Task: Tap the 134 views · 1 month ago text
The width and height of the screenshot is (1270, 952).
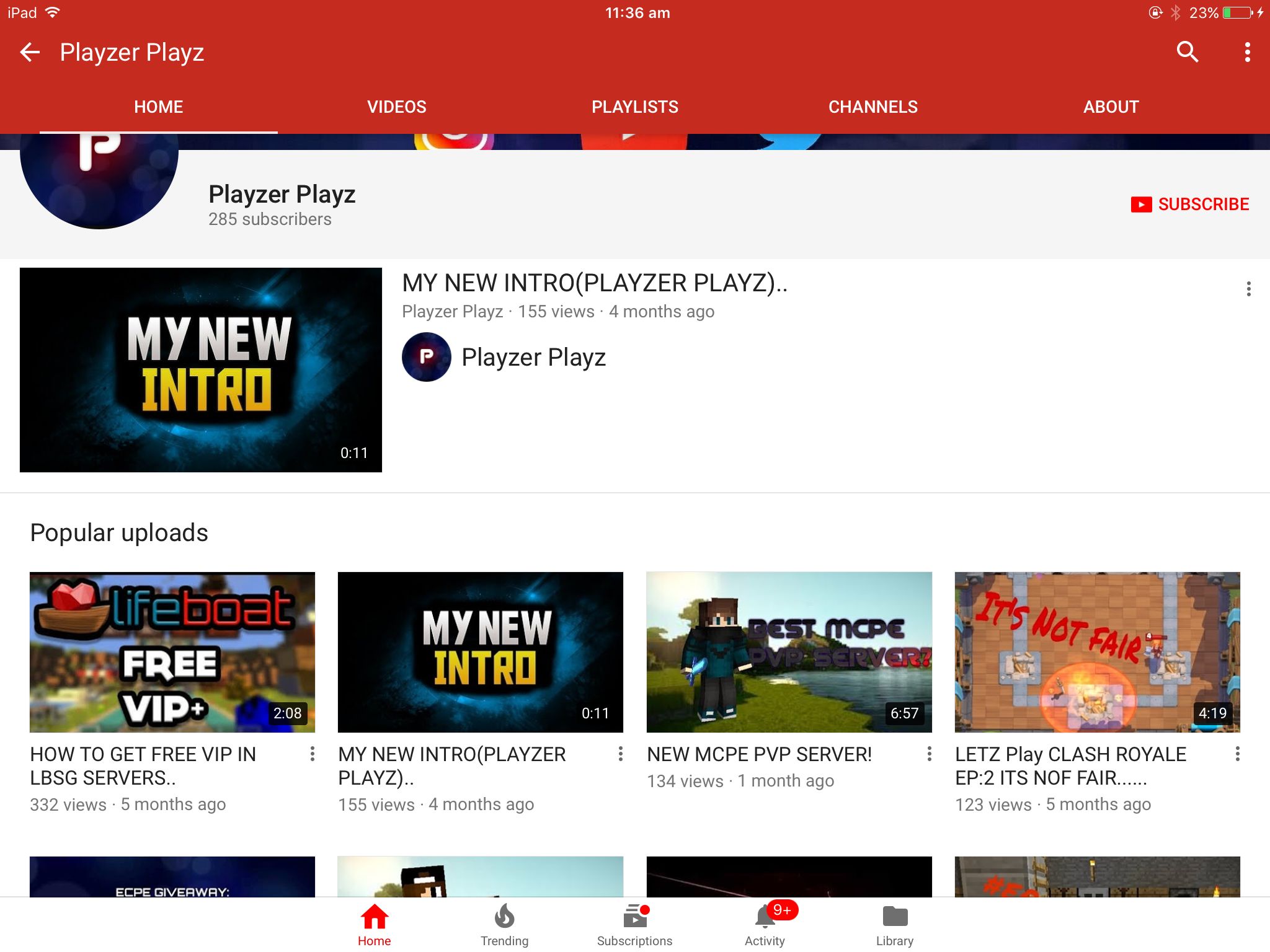Action: tap(740, 781)
